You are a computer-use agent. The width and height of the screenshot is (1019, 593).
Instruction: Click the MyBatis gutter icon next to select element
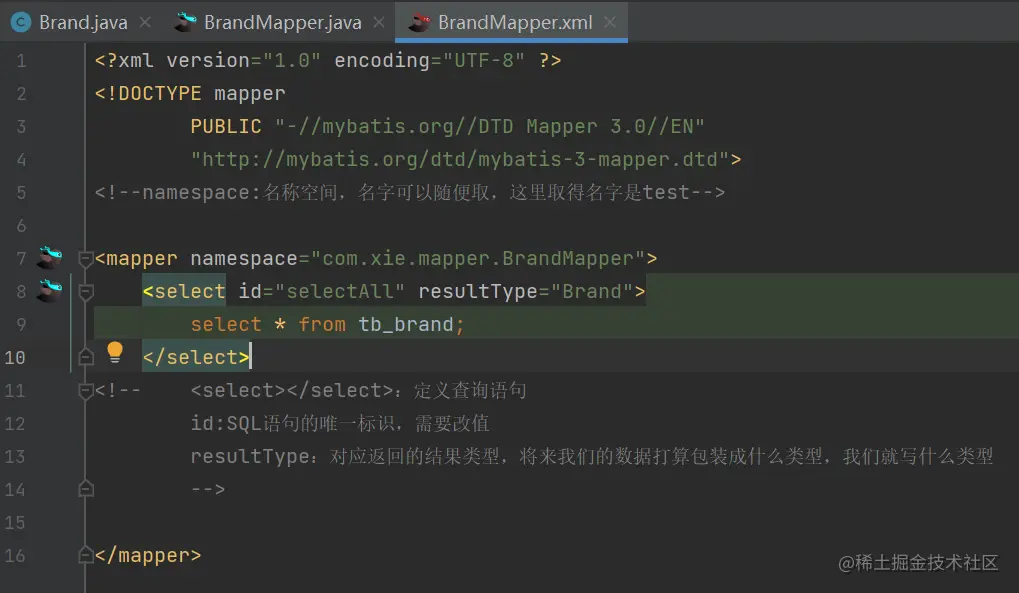pos(47,291)
